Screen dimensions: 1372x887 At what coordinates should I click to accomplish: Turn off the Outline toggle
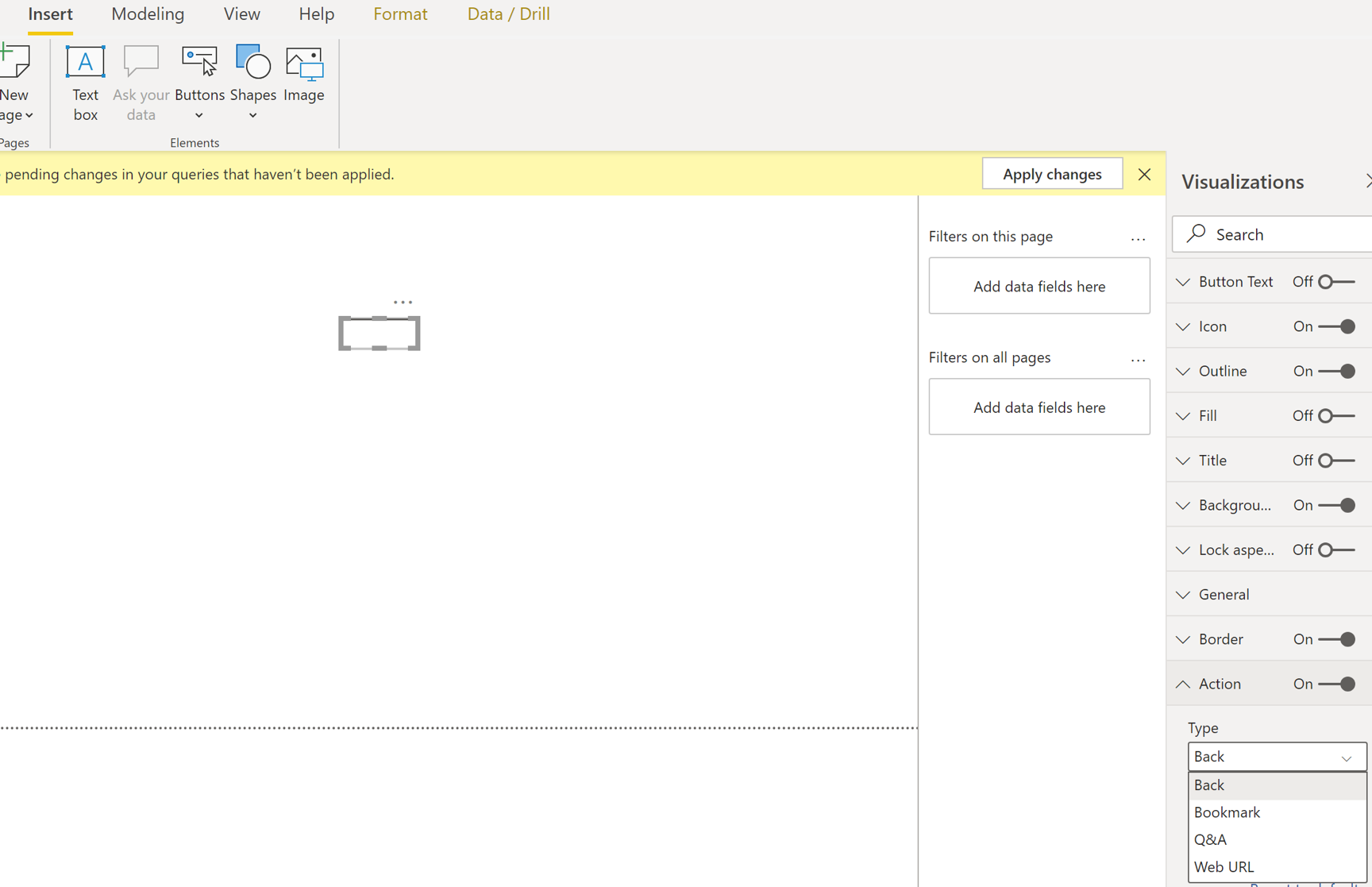pyautogui.click(x=1335, y=371)
